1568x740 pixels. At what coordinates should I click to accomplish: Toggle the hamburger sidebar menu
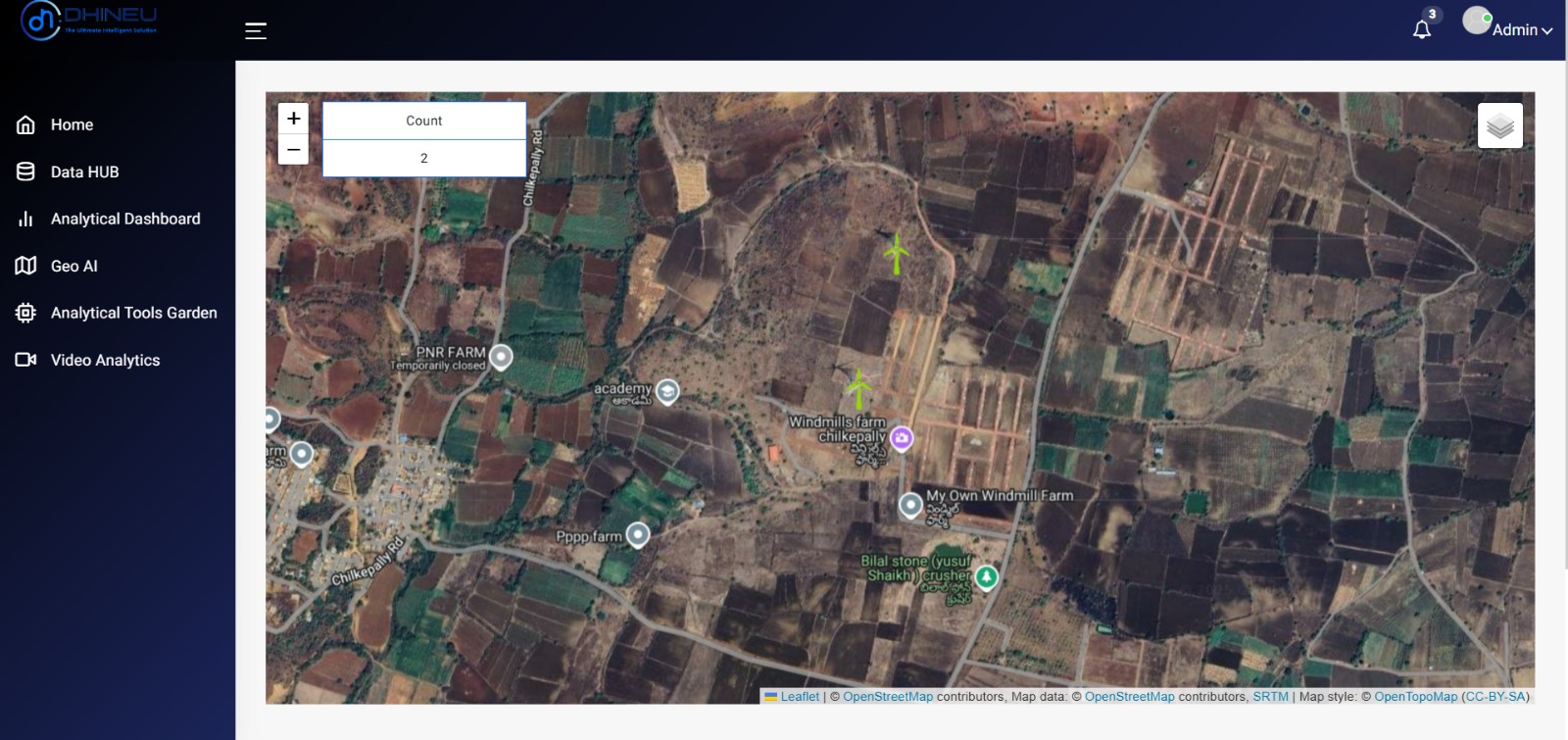(x=256, y=31)
